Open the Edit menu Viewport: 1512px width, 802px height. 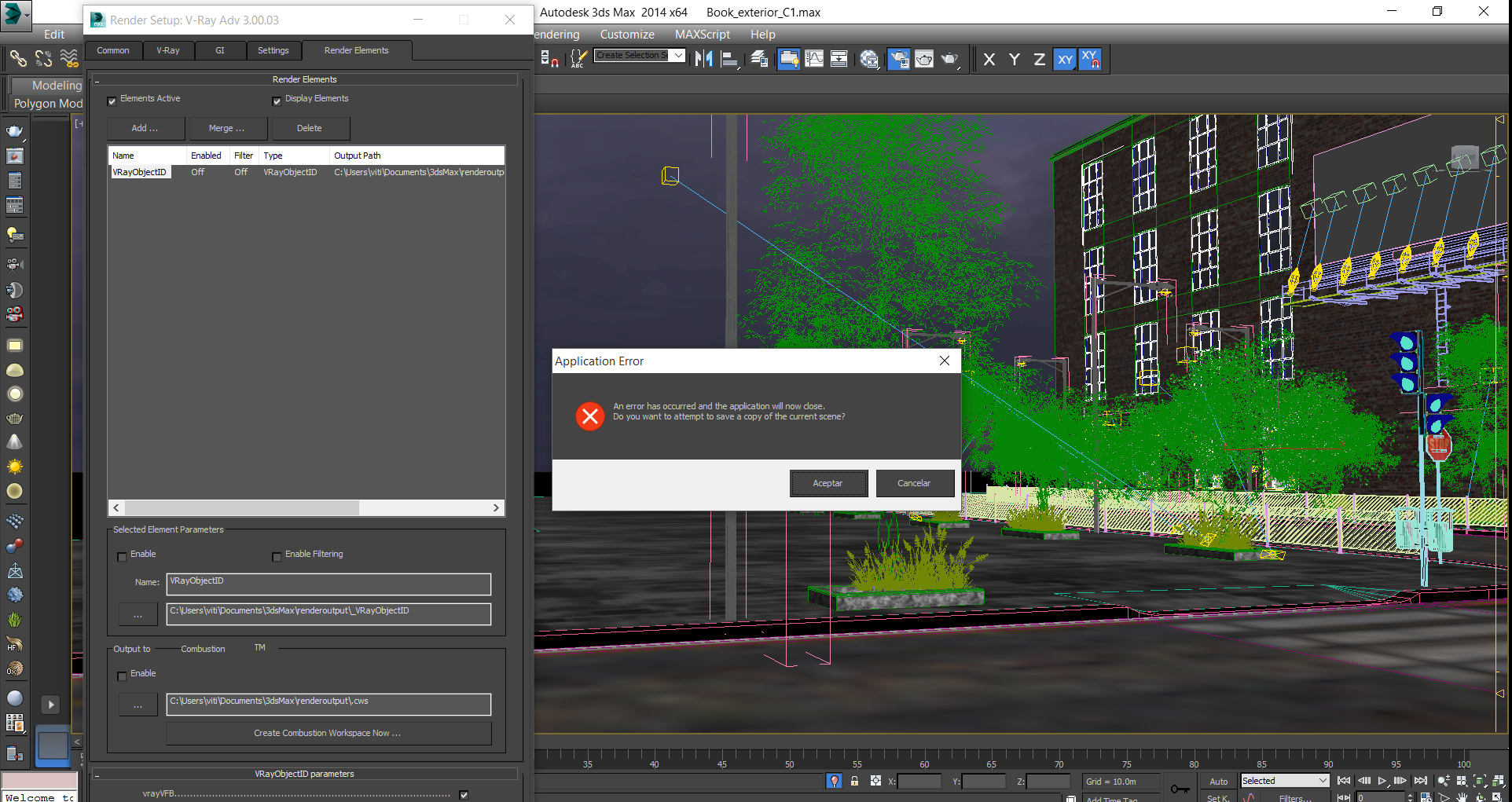click(x=54, y=35)
